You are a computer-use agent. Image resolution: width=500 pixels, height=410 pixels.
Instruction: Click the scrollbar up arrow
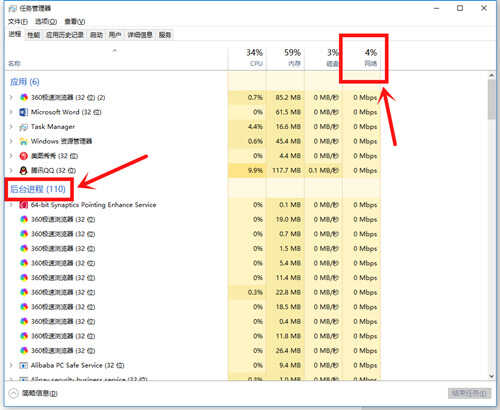[x=492, y=76]
